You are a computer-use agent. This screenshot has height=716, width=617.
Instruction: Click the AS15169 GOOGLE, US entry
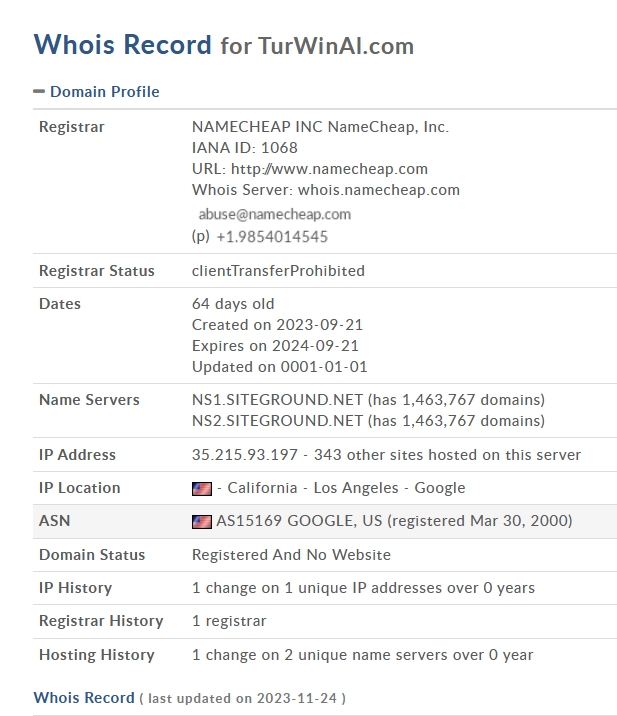[299, 521]
